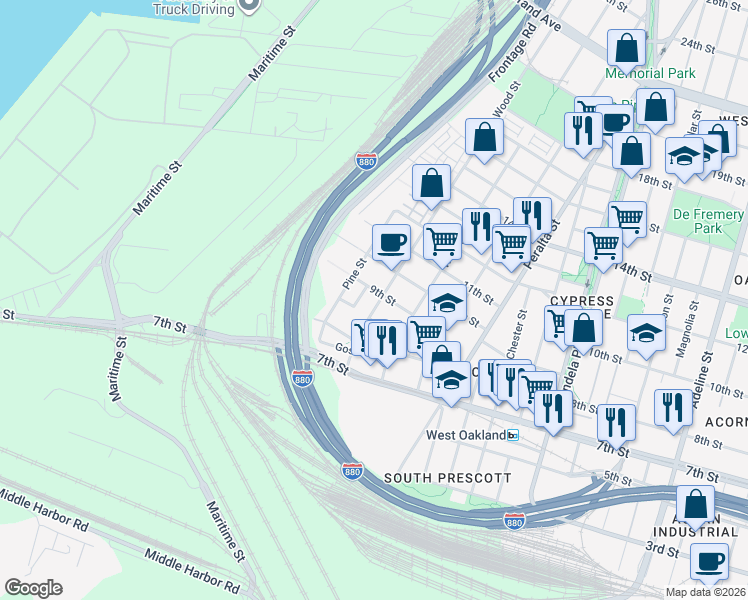The height and width of the screenshot is (600, 748).
Task: Click the shopping bag marker left of 18th St label
Action: (x=631, y=153)
